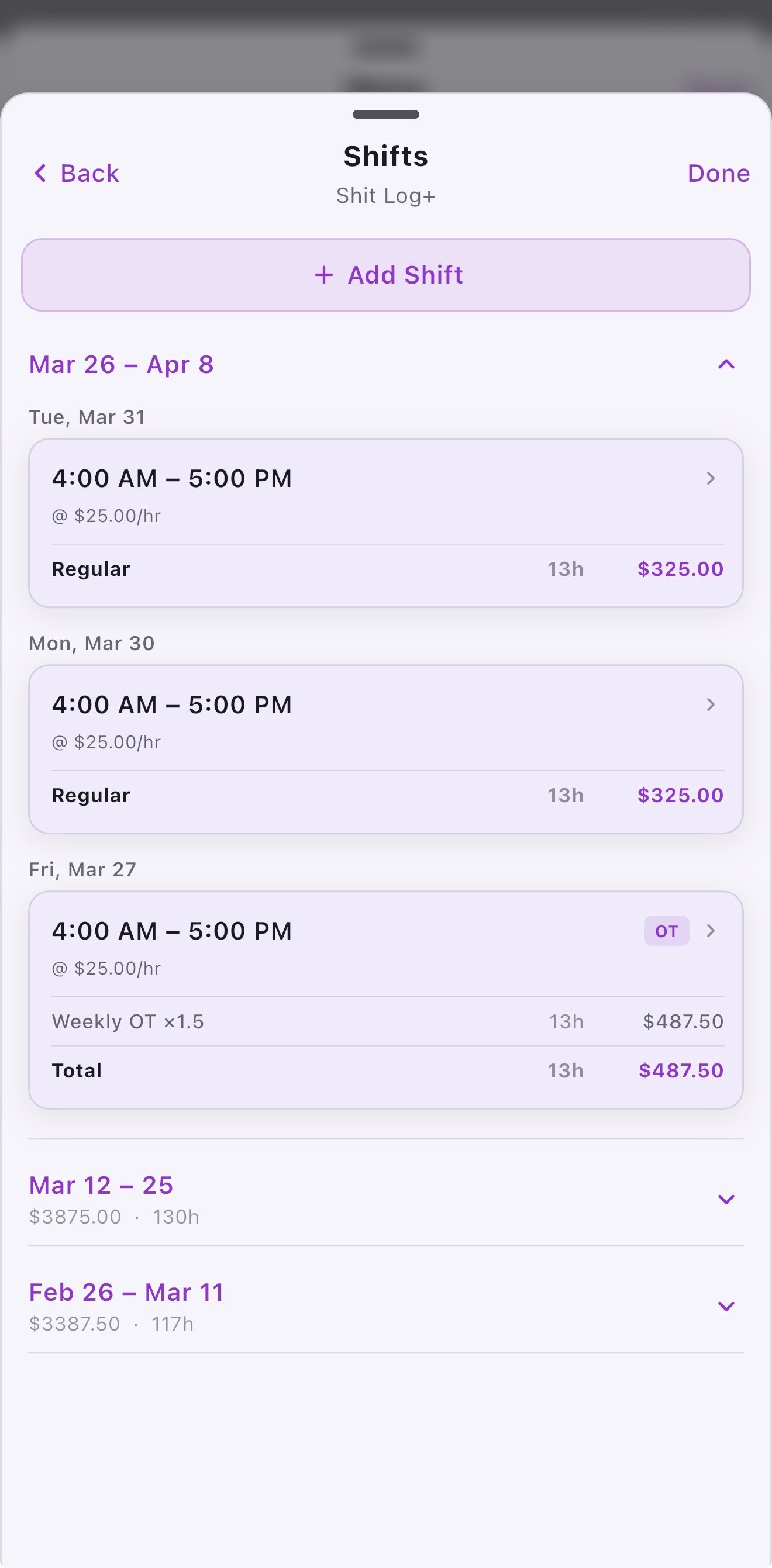The image size is (772, 1568).
Task: Expand the Feb 26 – Mar 11 pay period
Action: tap(726, 1306)
